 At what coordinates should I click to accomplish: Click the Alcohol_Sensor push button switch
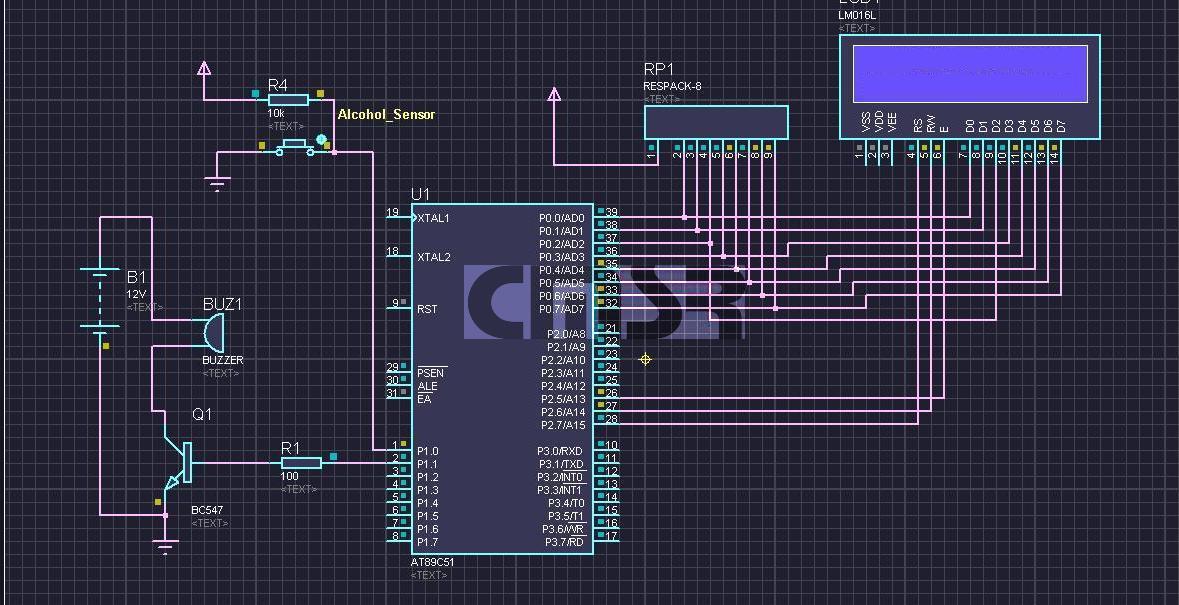(294, 149)
